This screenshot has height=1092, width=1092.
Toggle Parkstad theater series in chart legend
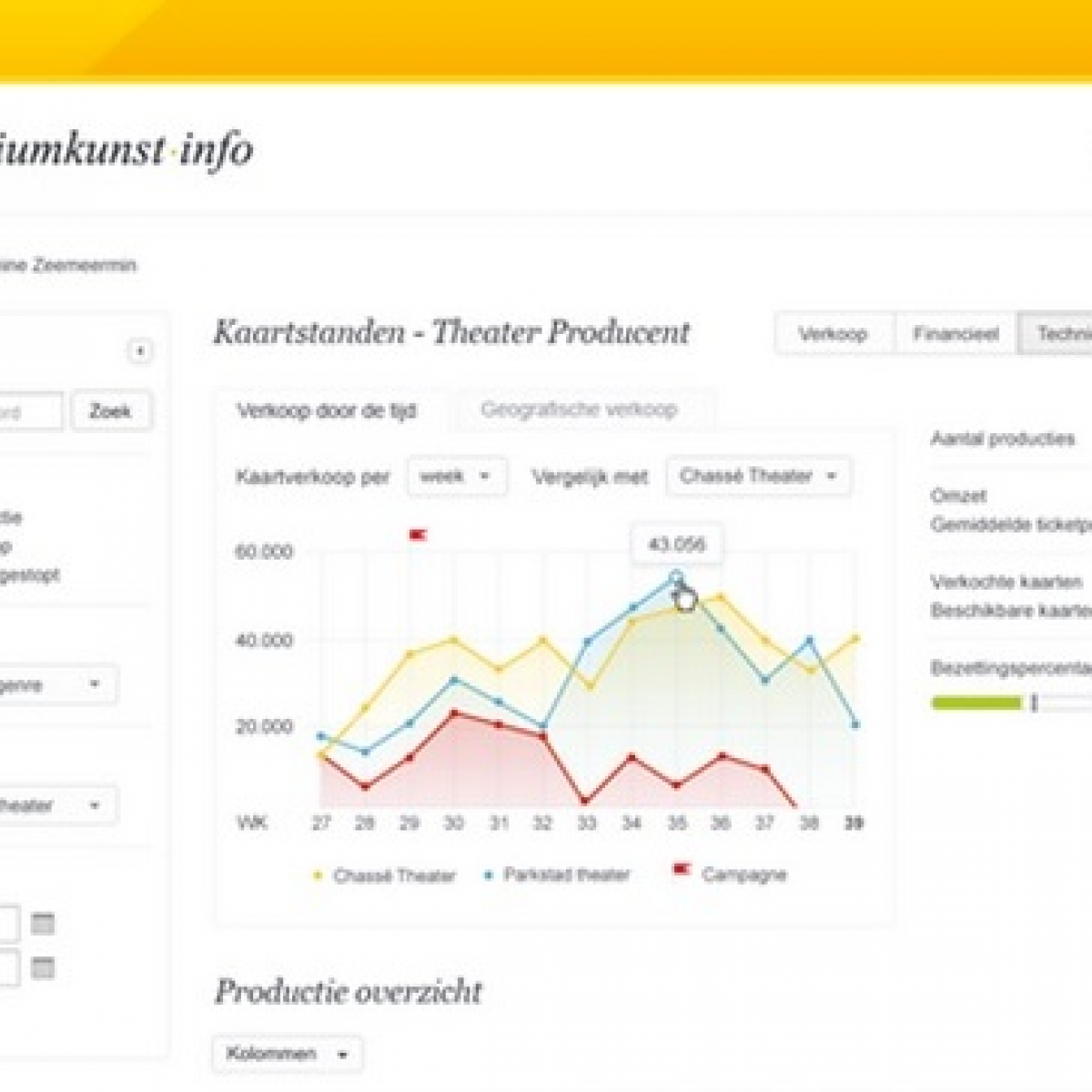point(557,875)
